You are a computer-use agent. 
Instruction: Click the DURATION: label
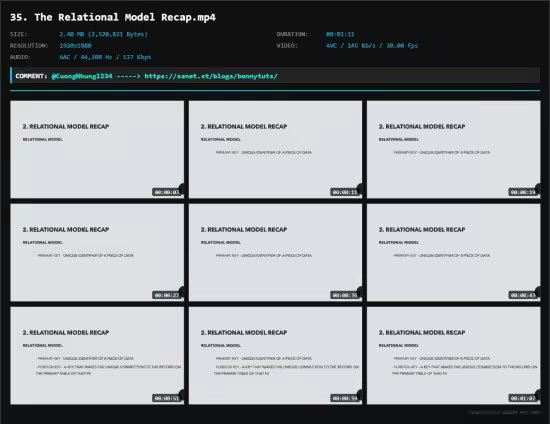(292, 34)
